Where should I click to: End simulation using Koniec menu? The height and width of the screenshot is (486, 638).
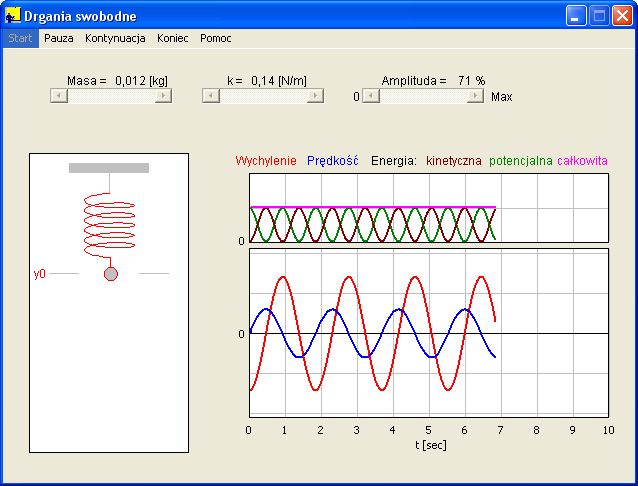172,38
